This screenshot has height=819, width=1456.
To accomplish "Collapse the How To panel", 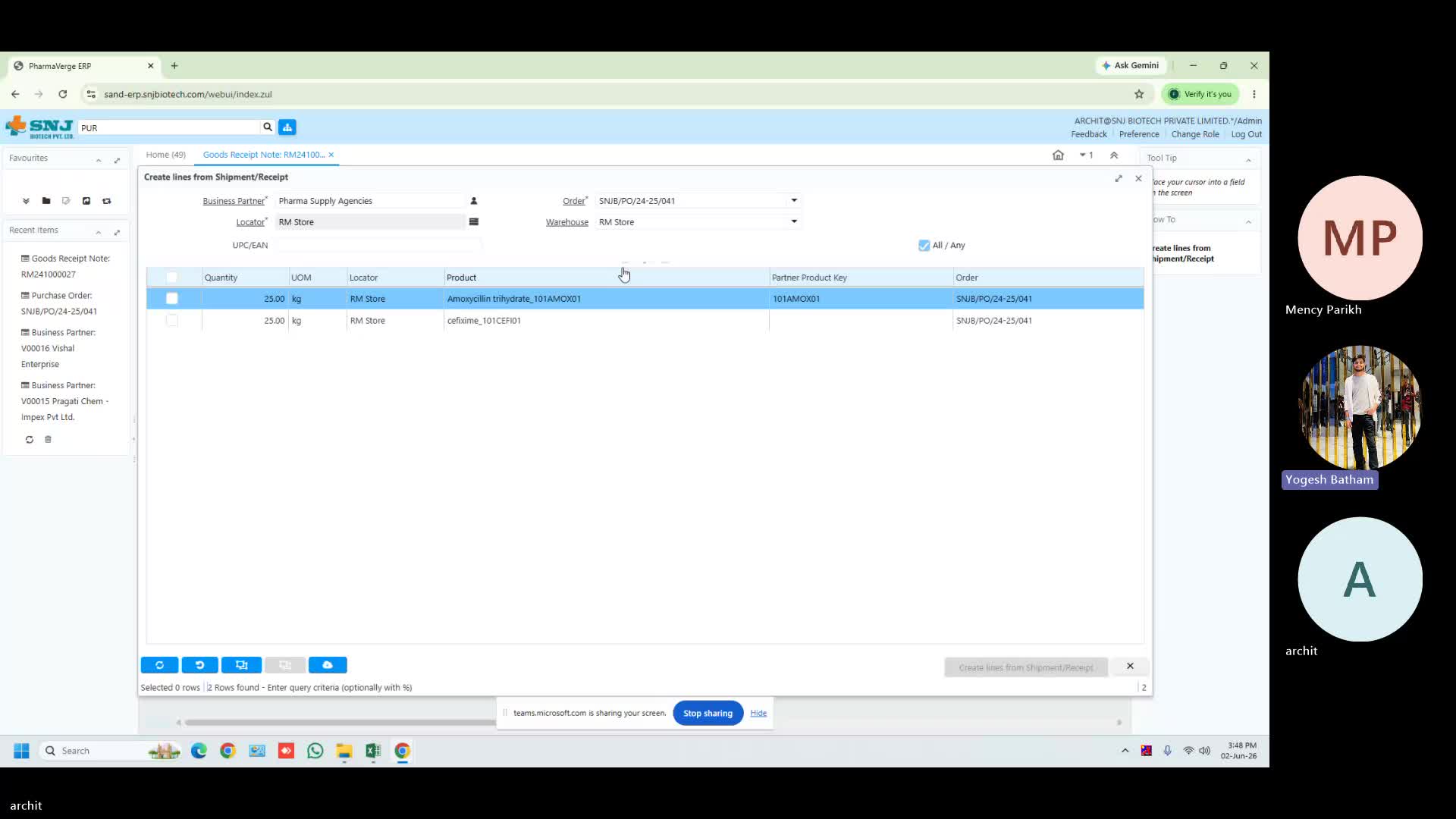I will click(x=1248, y=221).
